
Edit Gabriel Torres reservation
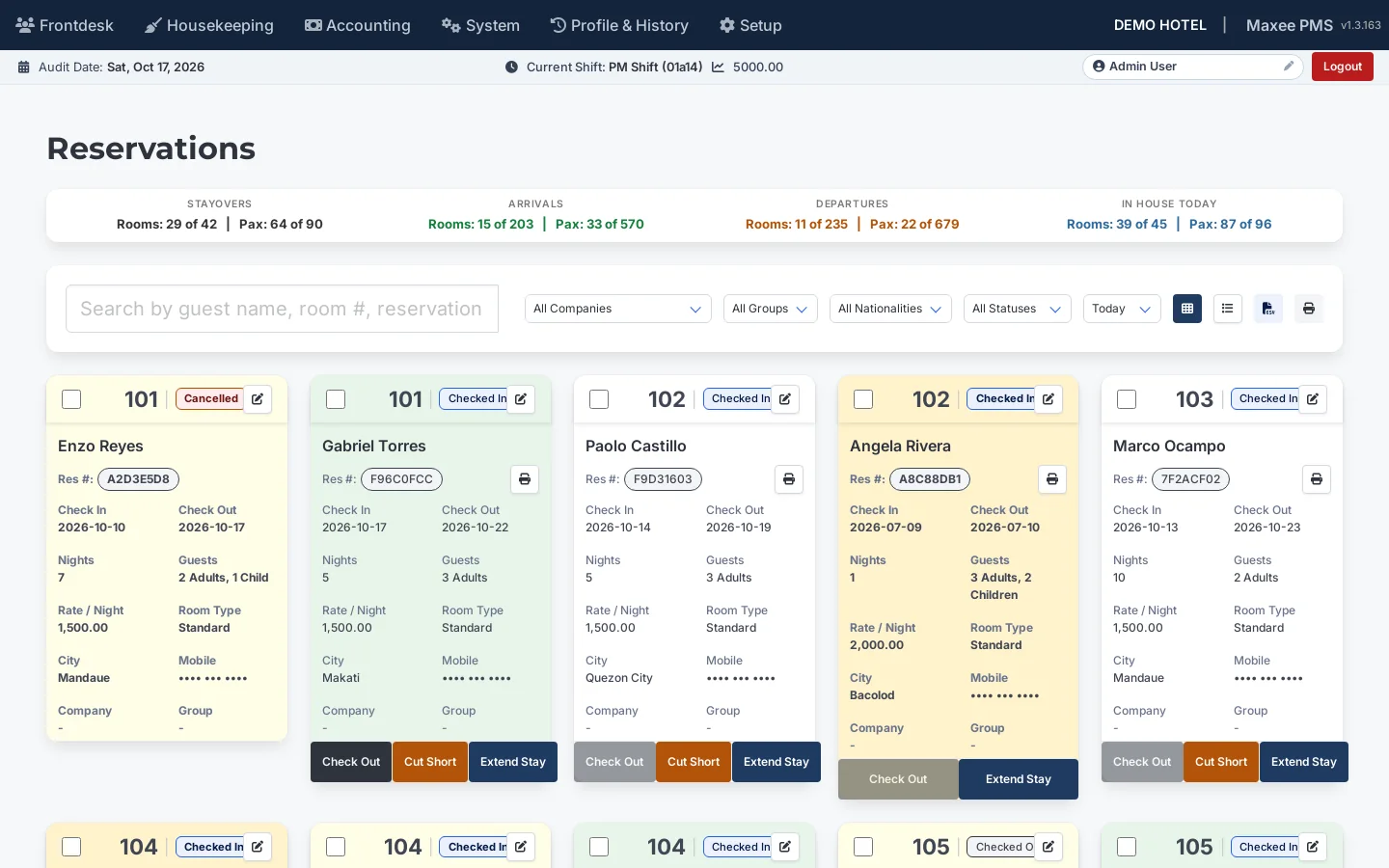[x=521, y=399]
